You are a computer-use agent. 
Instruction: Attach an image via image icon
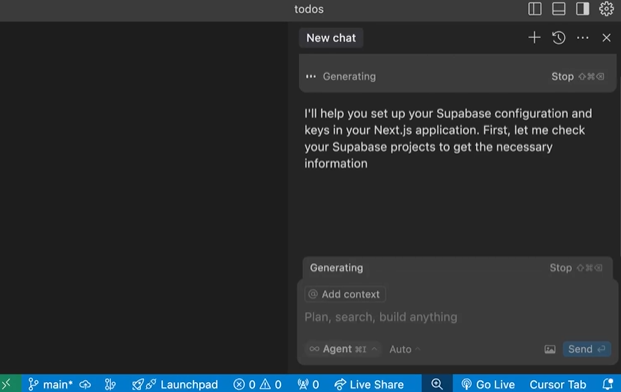tap(550, 349)
